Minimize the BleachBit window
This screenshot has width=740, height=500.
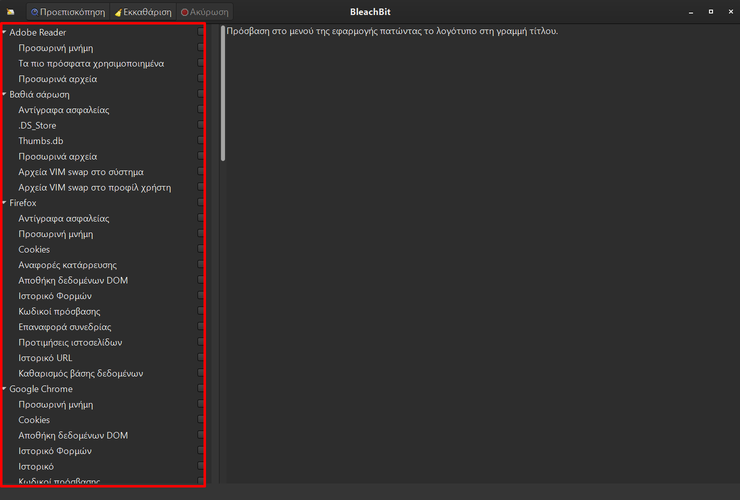pyautogui.click(x=691, y=12)
